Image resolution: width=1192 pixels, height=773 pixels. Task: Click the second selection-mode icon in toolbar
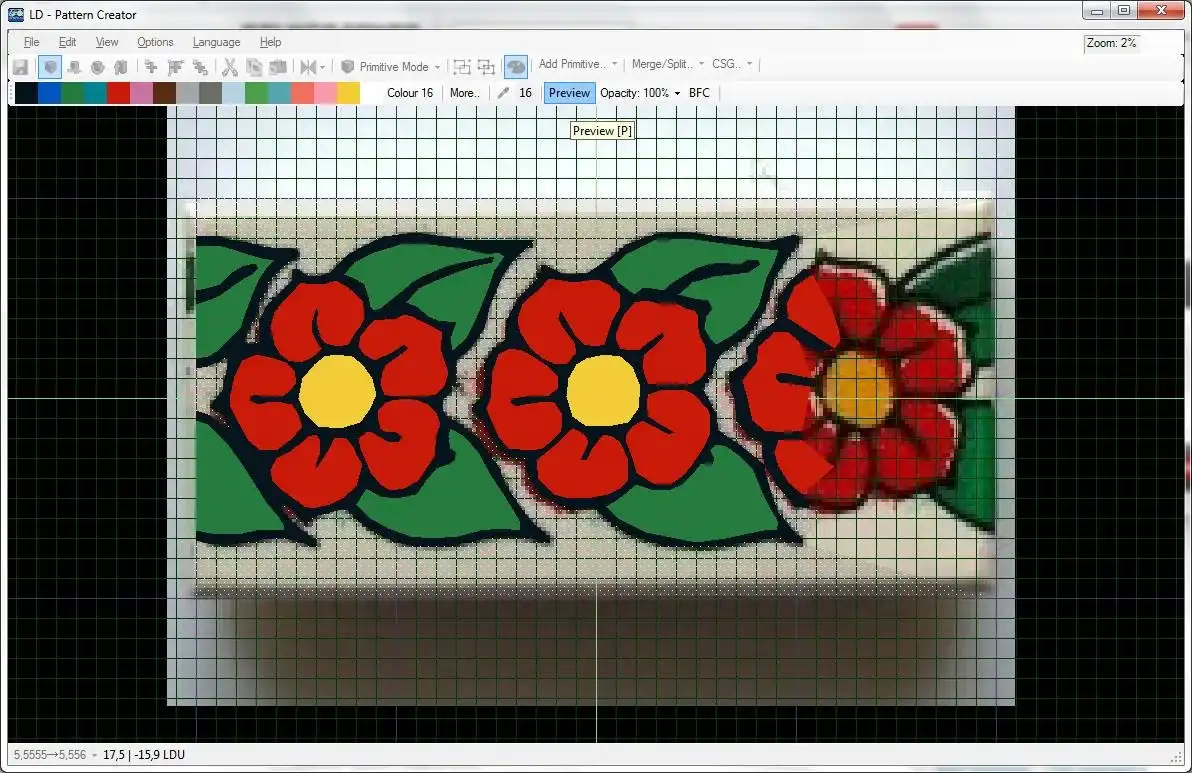coord(74,67)
